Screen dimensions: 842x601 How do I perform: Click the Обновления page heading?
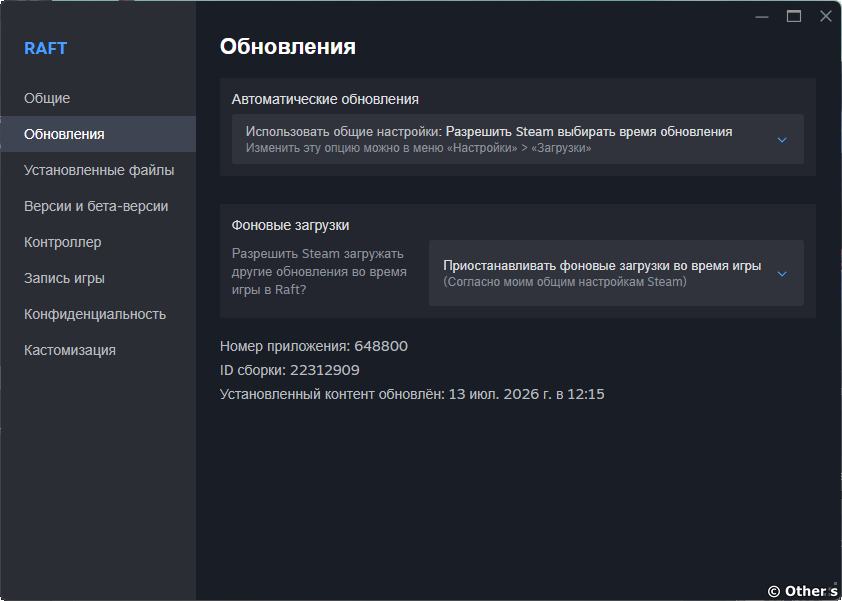[x=288, y=46]
